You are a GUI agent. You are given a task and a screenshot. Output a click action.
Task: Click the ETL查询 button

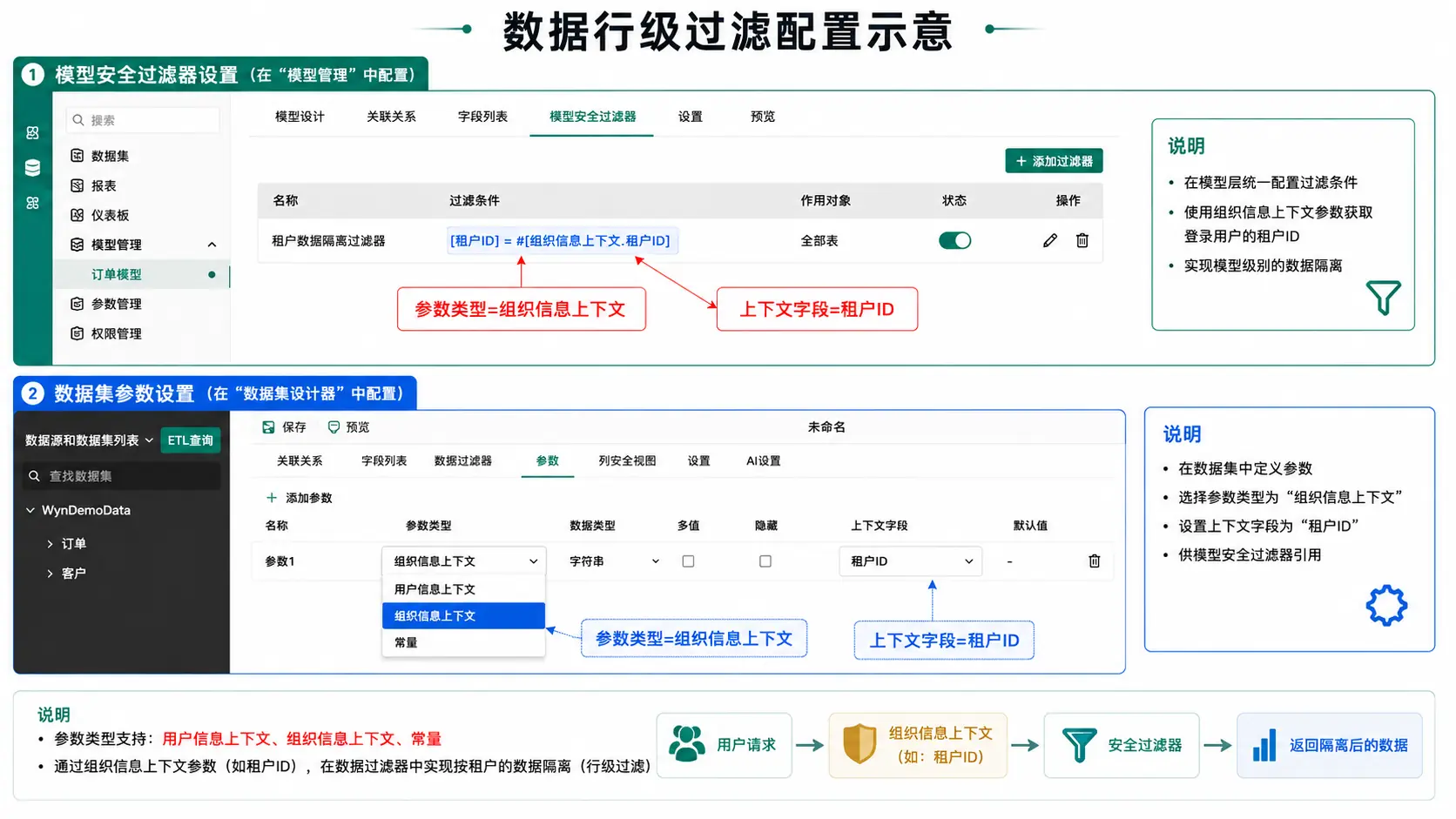click(x=191, y=440)
